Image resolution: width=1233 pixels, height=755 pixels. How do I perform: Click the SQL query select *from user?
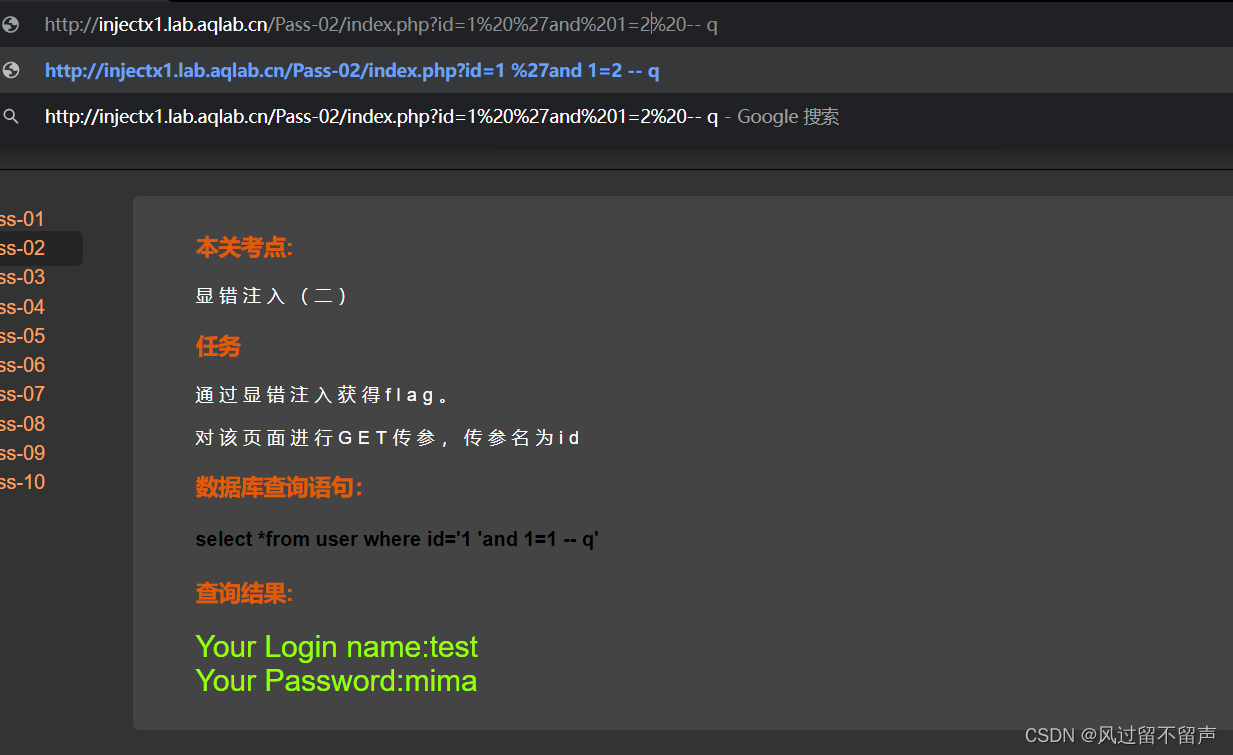[397, 539]
